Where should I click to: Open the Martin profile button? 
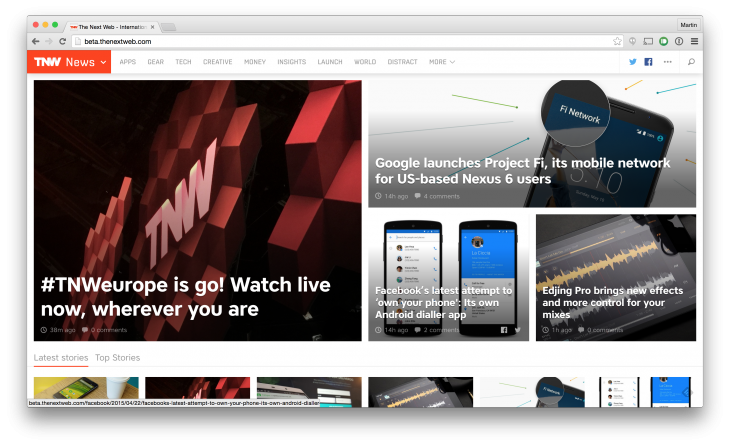tap(689, 25)
